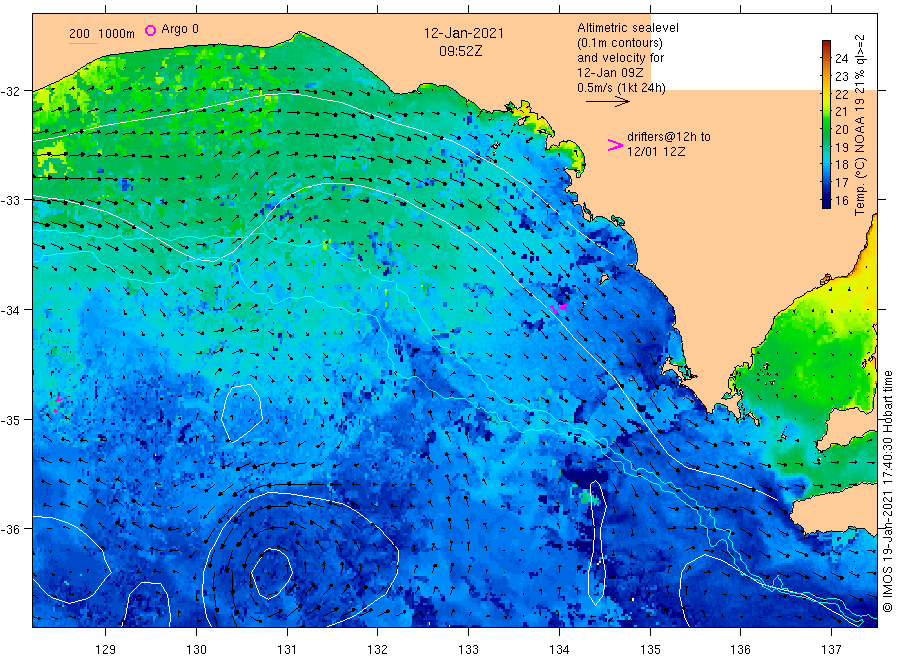Click the 1000m depth contour legend label
Viewport: 900px width, 660px height.
coord(116,34)
